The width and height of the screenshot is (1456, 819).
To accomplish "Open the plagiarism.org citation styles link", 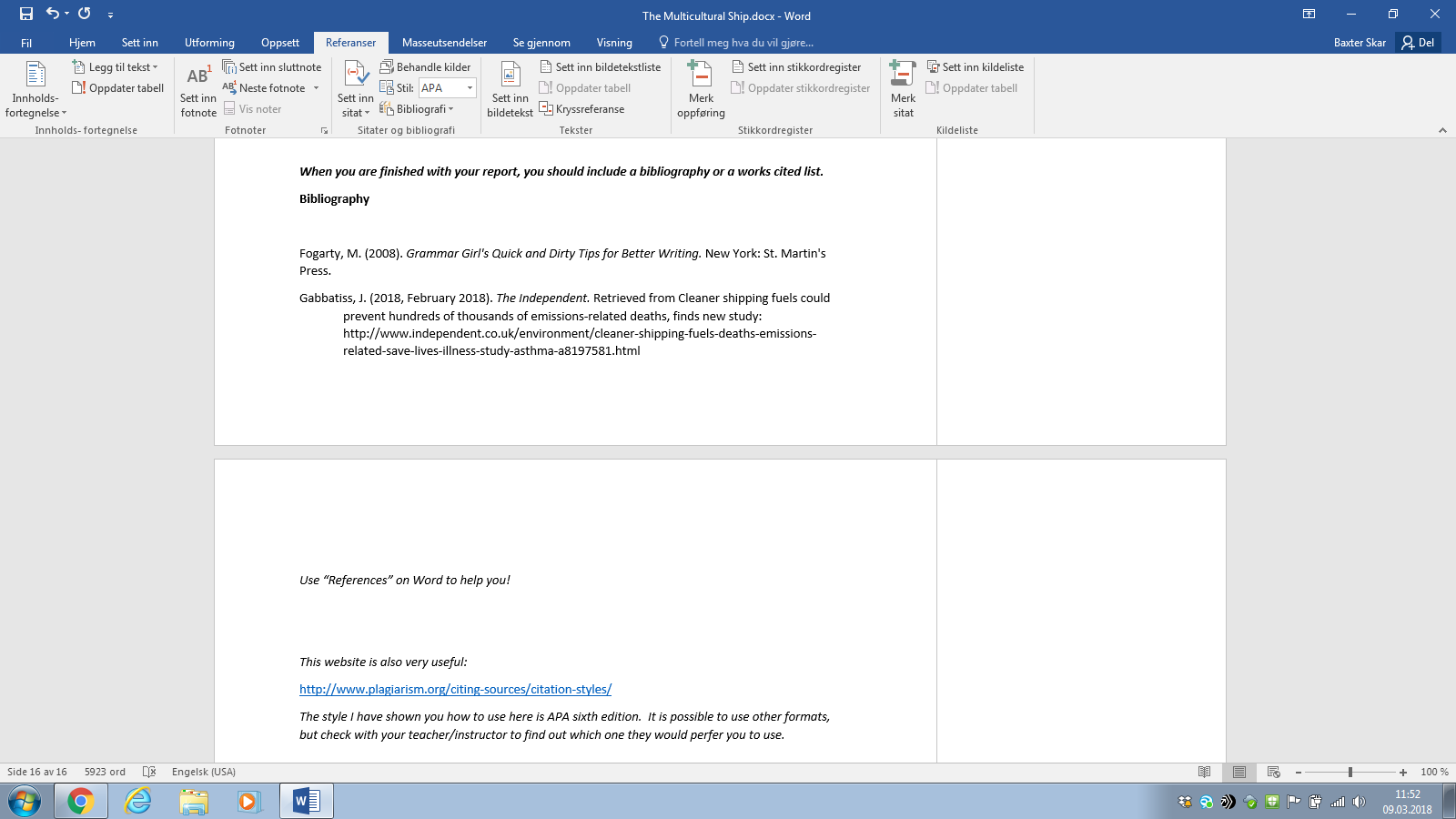I will [x=455, y=690].
